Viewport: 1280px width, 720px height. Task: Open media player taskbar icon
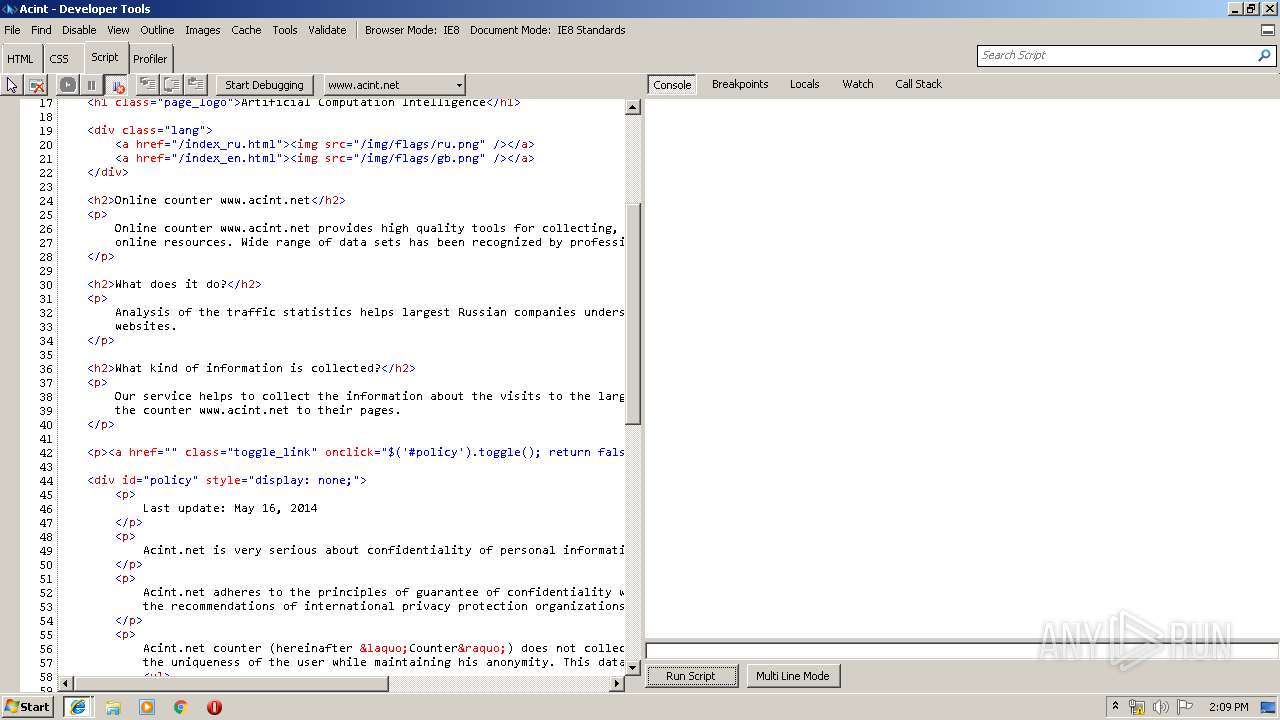pyautogui.click(x=147, y=707)
